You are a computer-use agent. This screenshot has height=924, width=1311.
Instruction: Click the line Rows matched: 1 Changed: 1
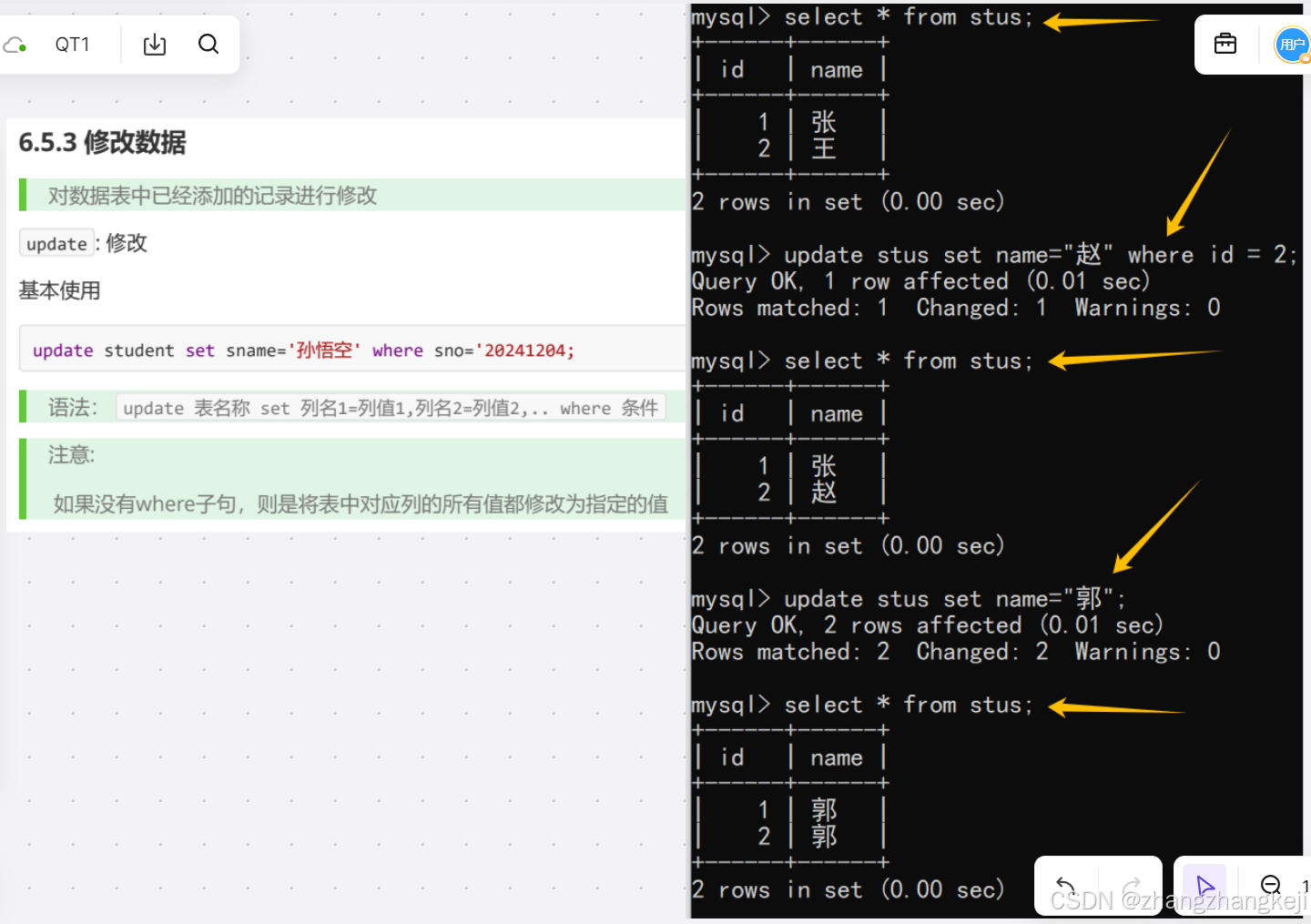tap(956, 308)
